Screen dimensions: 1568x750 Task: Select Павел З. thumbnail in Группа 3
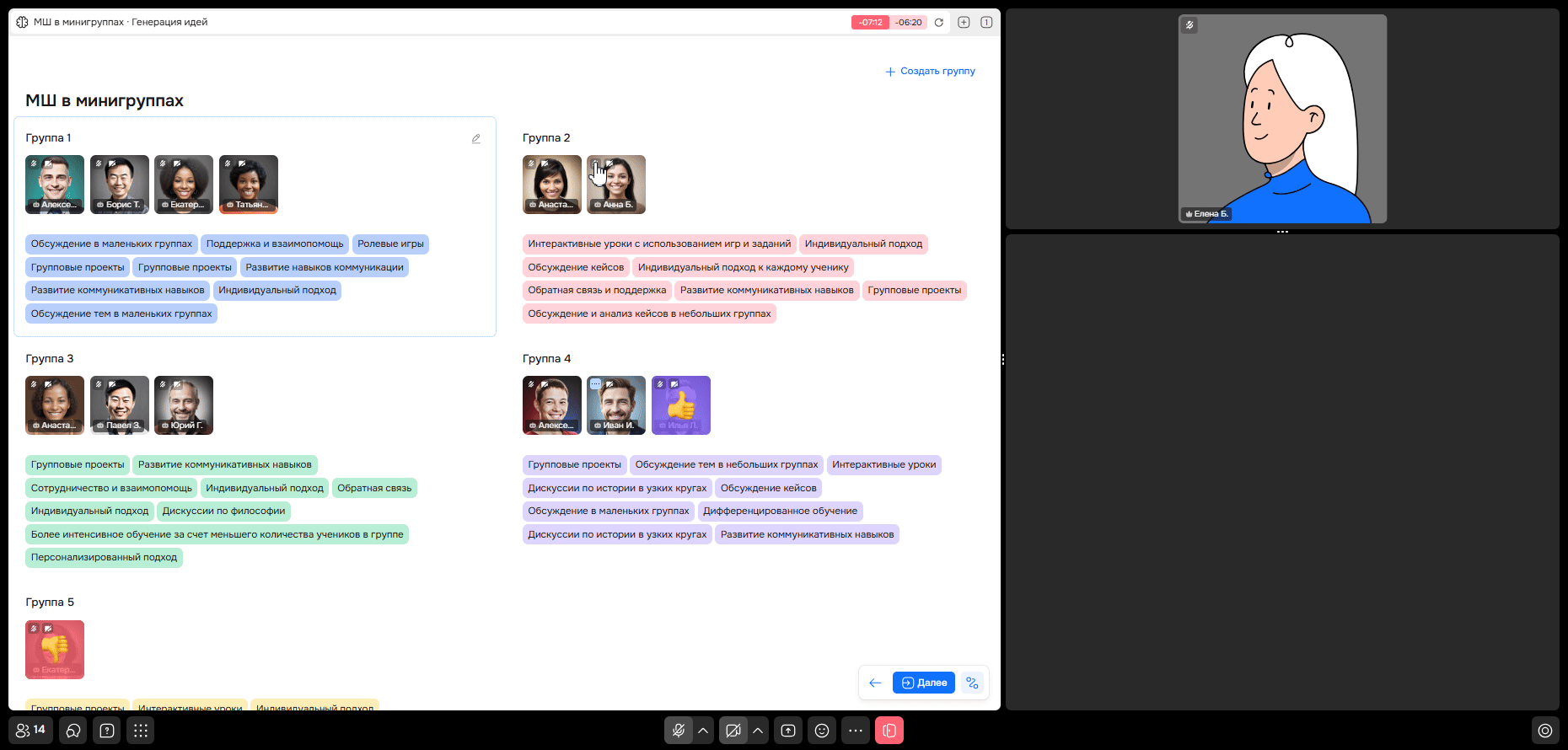tap(120, 405)
